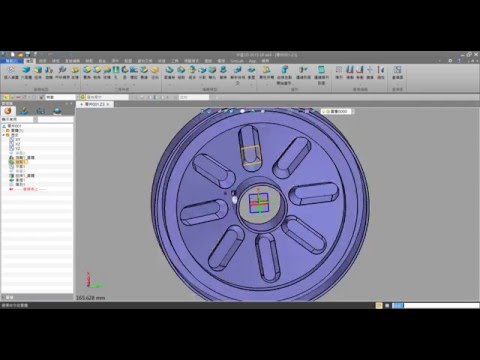Open the fourth manager panel tab icon

(57, 111)
